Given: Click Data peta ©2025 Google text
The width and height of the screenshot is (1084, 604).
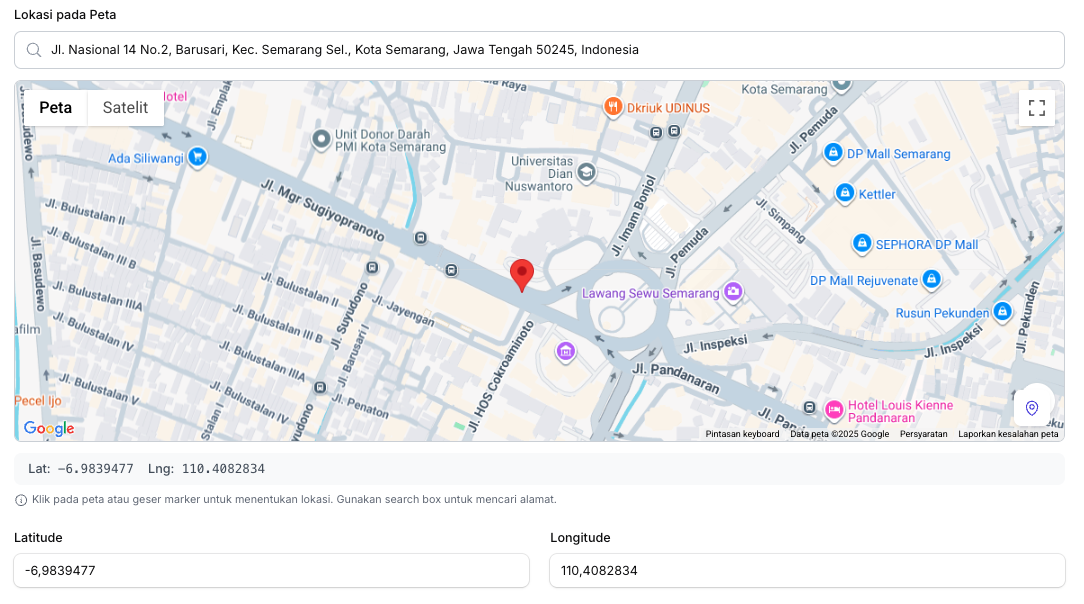Looking at the screenshot, I should tap(839, 434).
